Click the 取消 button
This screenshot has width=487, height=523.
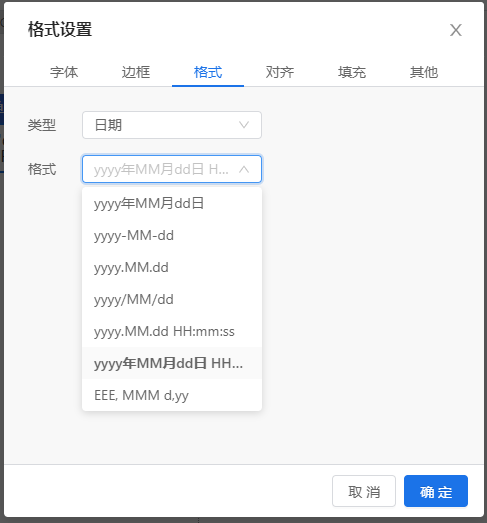coord(364,491)
